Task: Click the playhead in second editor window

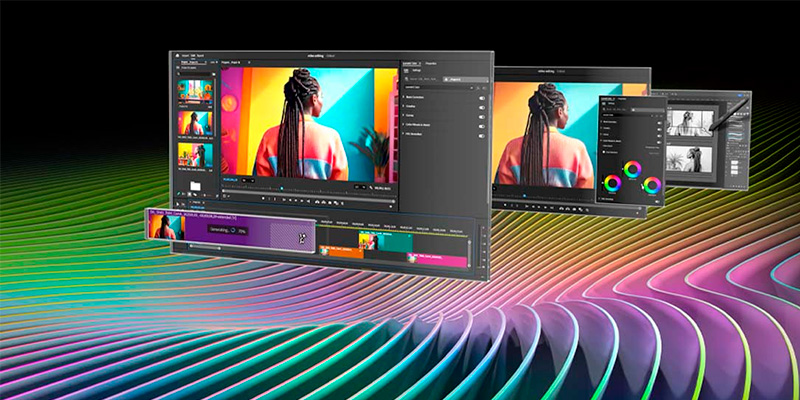Action: 524,195
